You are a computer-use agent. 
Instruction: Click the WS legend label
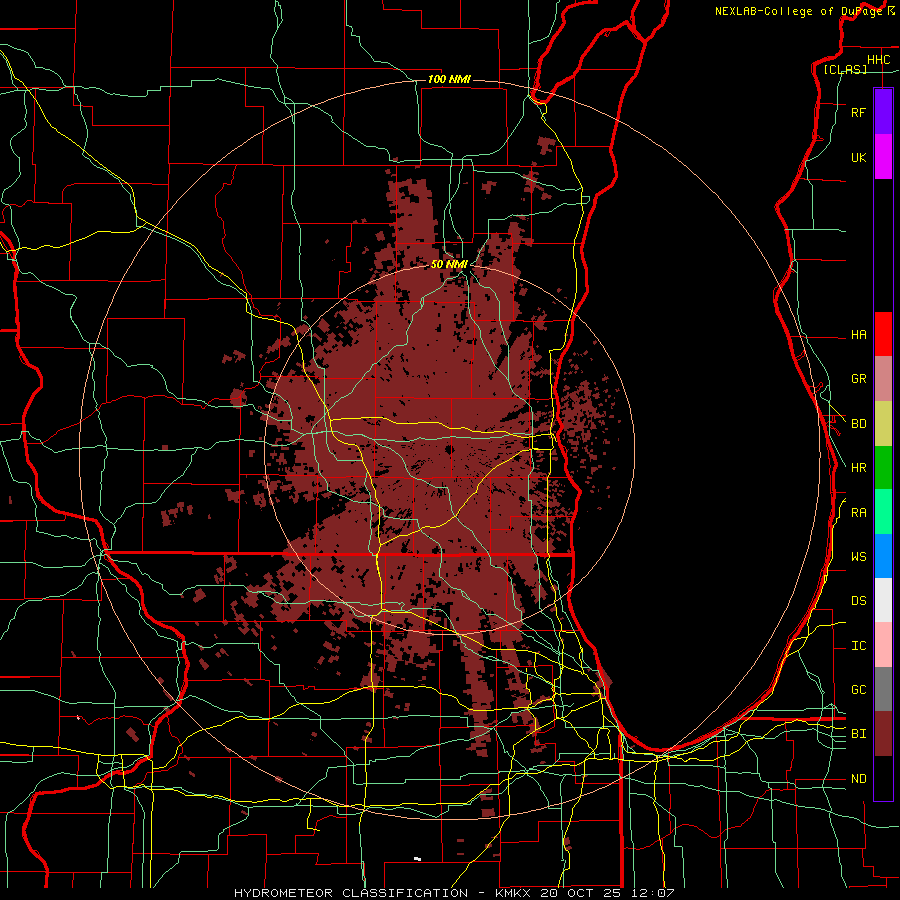858,557
